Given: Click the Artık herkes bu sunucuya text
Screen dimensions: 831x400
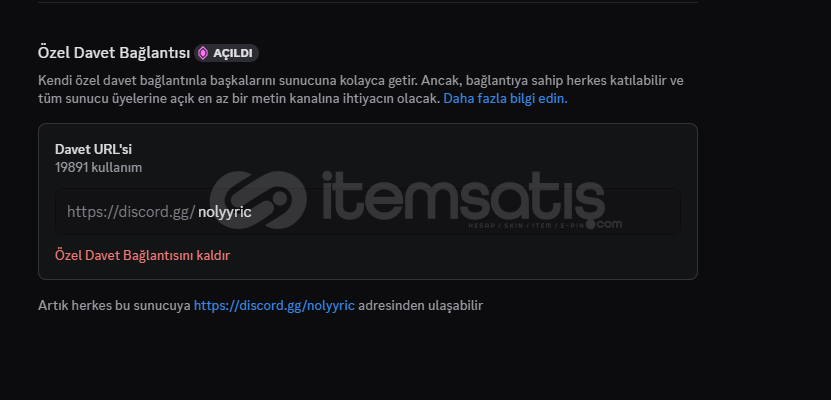Looking at the screenshot, I should (x=114, y=306).
